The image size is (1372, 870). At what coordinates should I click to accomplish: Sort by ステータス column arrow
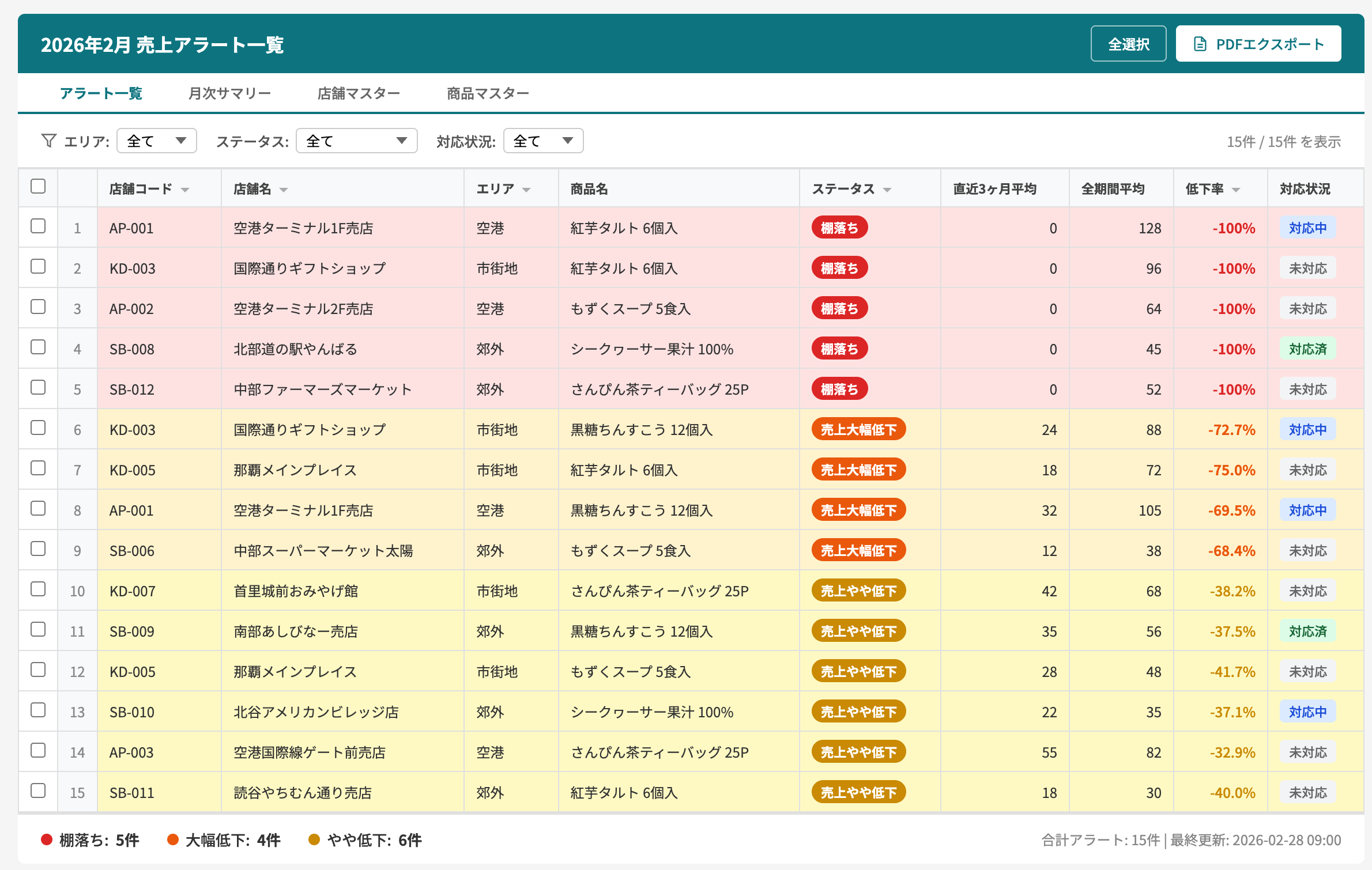click(x=887, y=188)
